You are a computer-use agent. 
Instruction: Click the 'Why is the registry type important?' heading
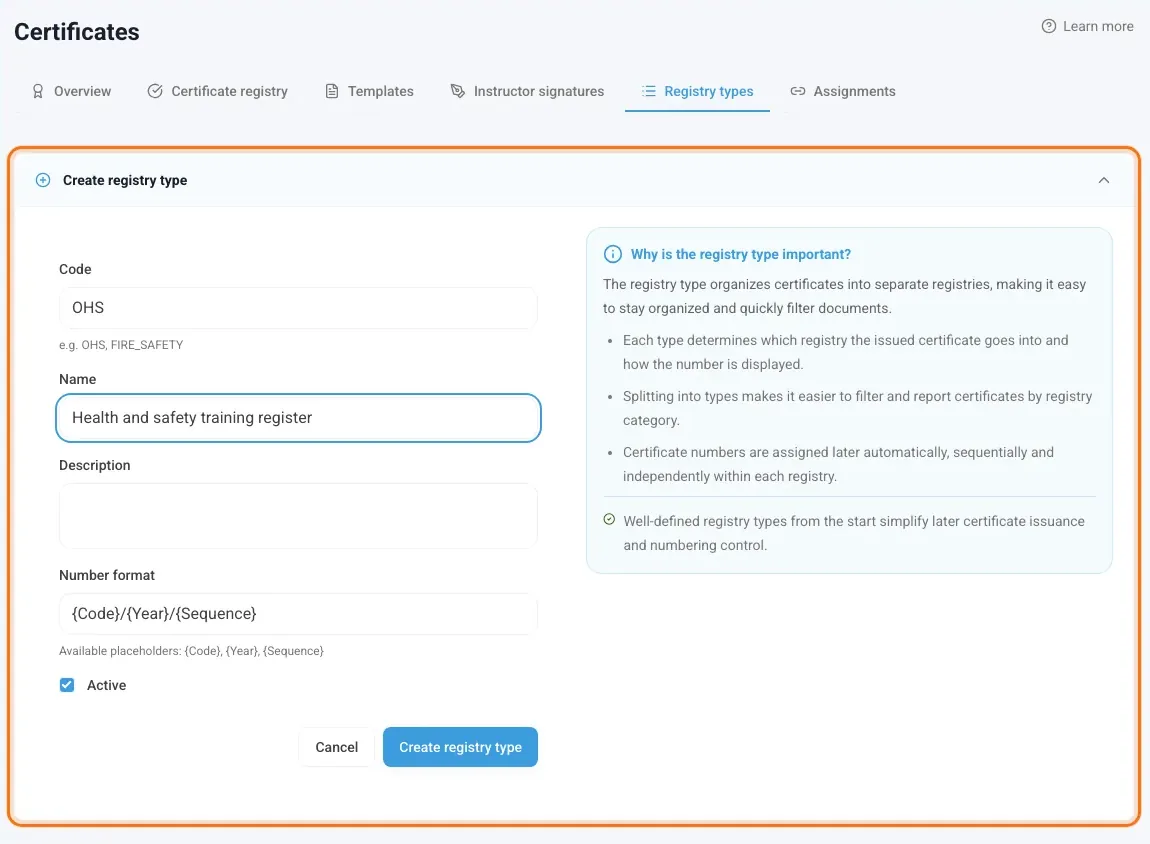(x=741, y=254)
